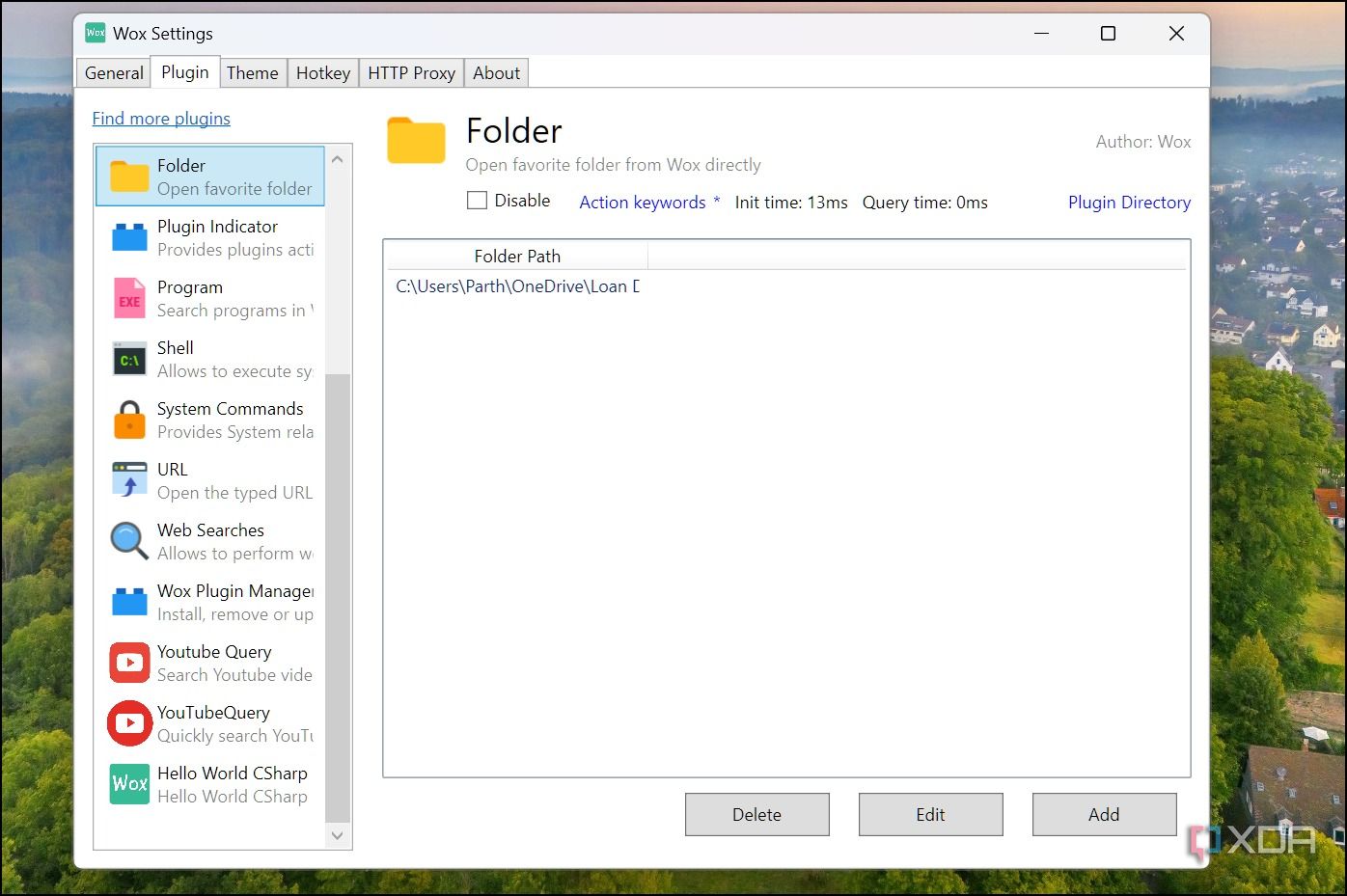This screenshot has height=896, width=1347.
Task: Click the Youtube Query red play icon
Action: point(129,663)
